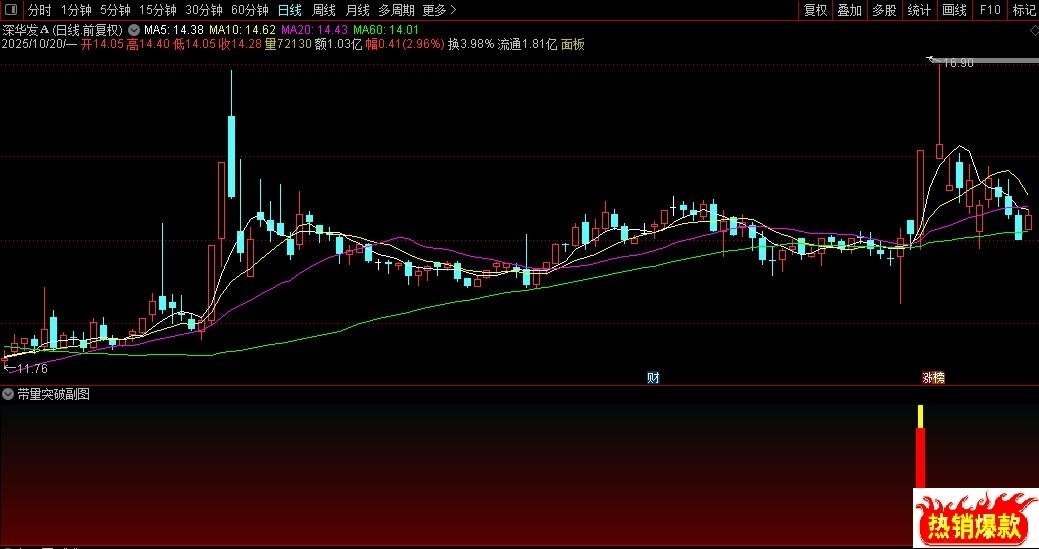The width and height of the screenshot is (1039, 549).
Task: Open the 多股 multi-stock view
Action: coord(884,10)
